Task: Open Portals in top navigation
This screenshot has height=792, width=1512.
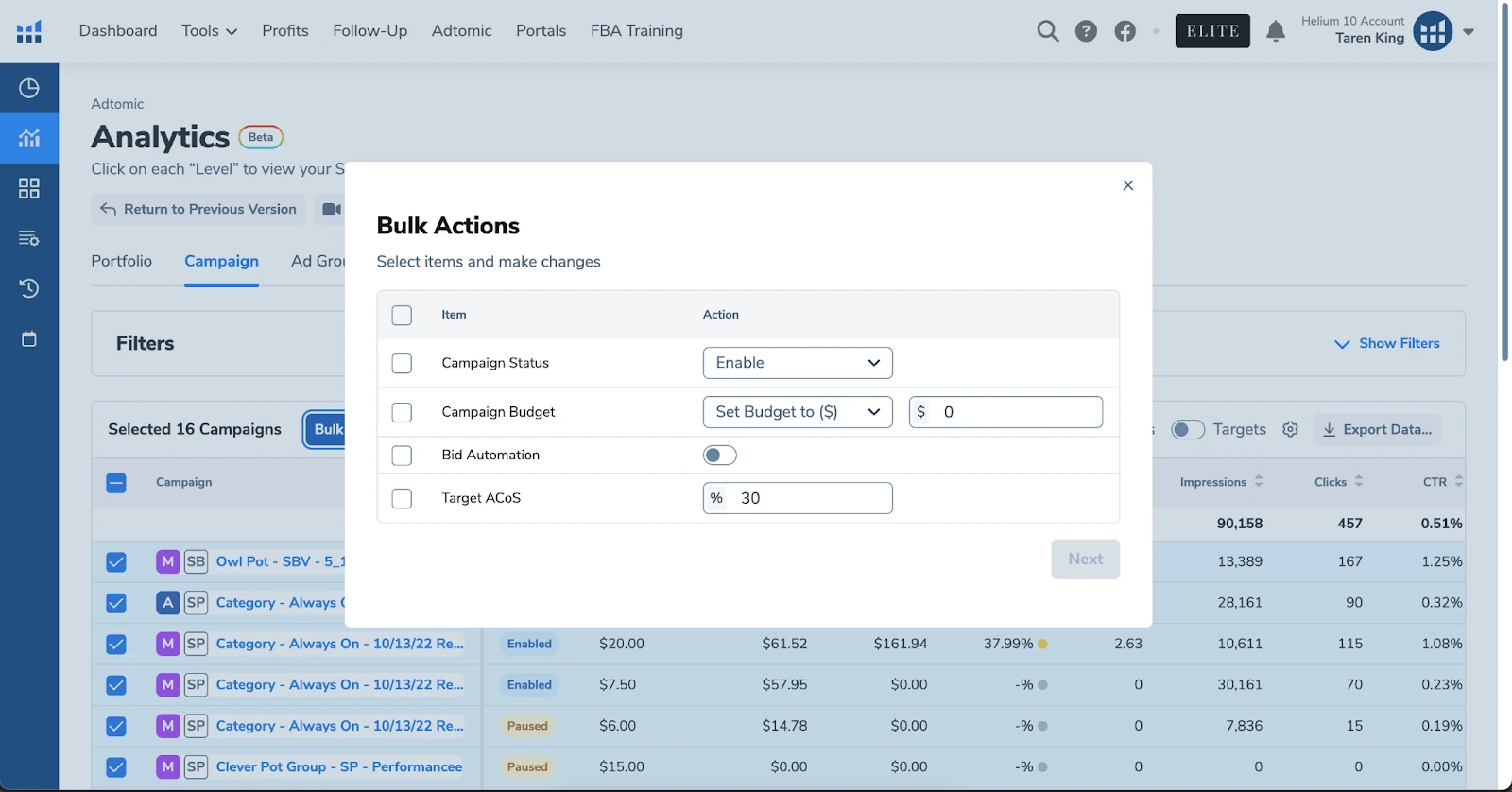Action: click(541, 31)
